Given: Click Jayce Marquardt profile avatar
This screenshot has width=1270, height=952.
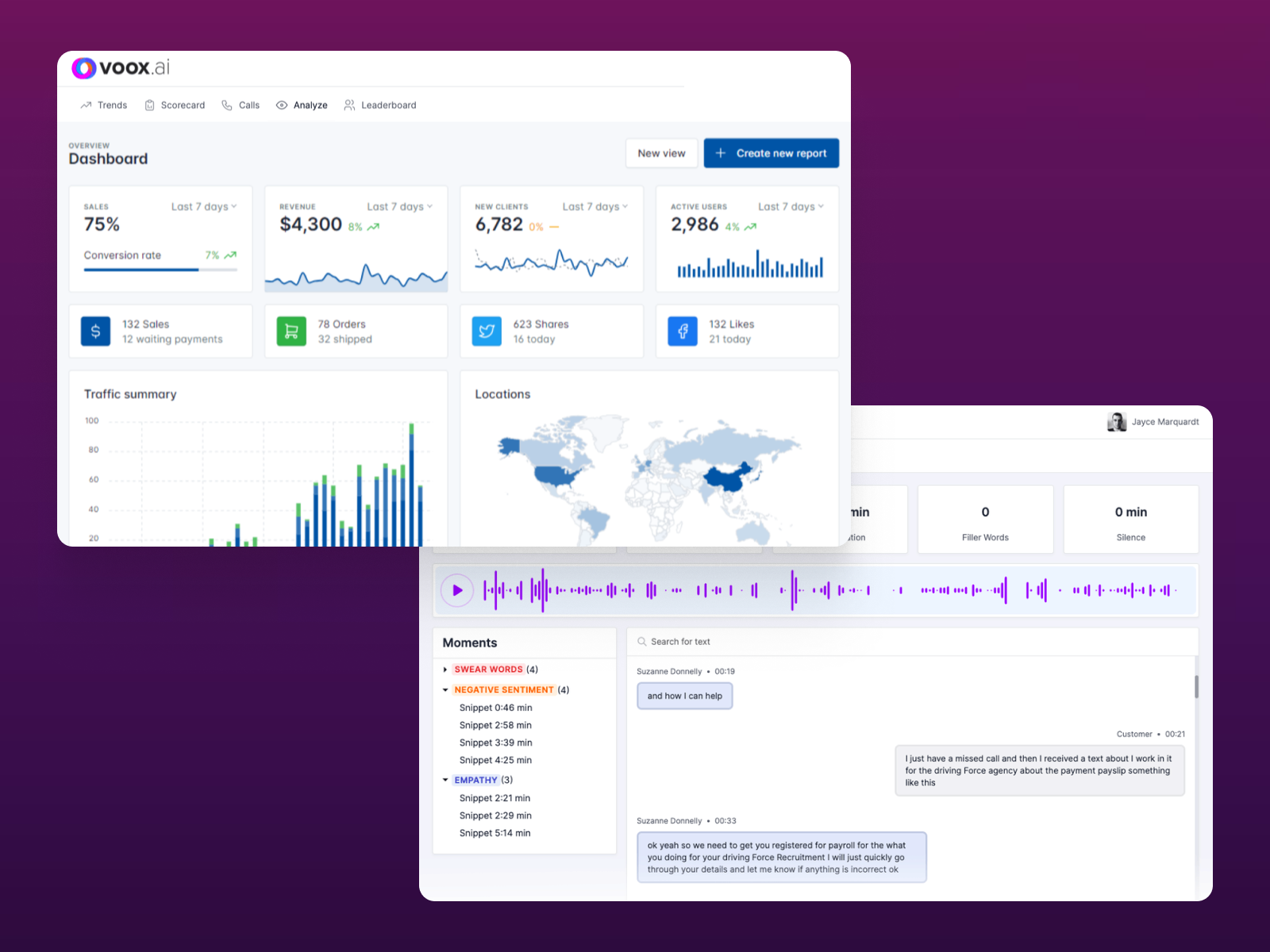Looking at the screenshot, I should (1117, 422).
